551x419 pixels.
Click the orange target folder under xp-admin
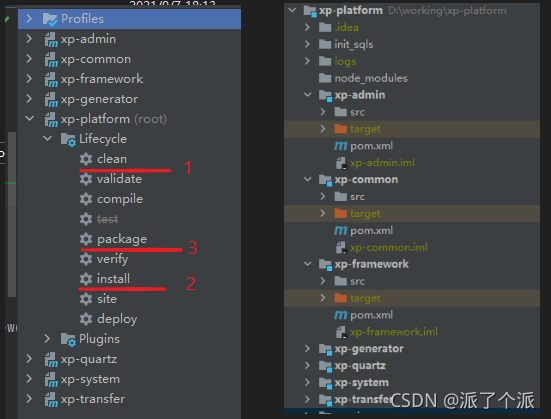(x=341, y=129)
